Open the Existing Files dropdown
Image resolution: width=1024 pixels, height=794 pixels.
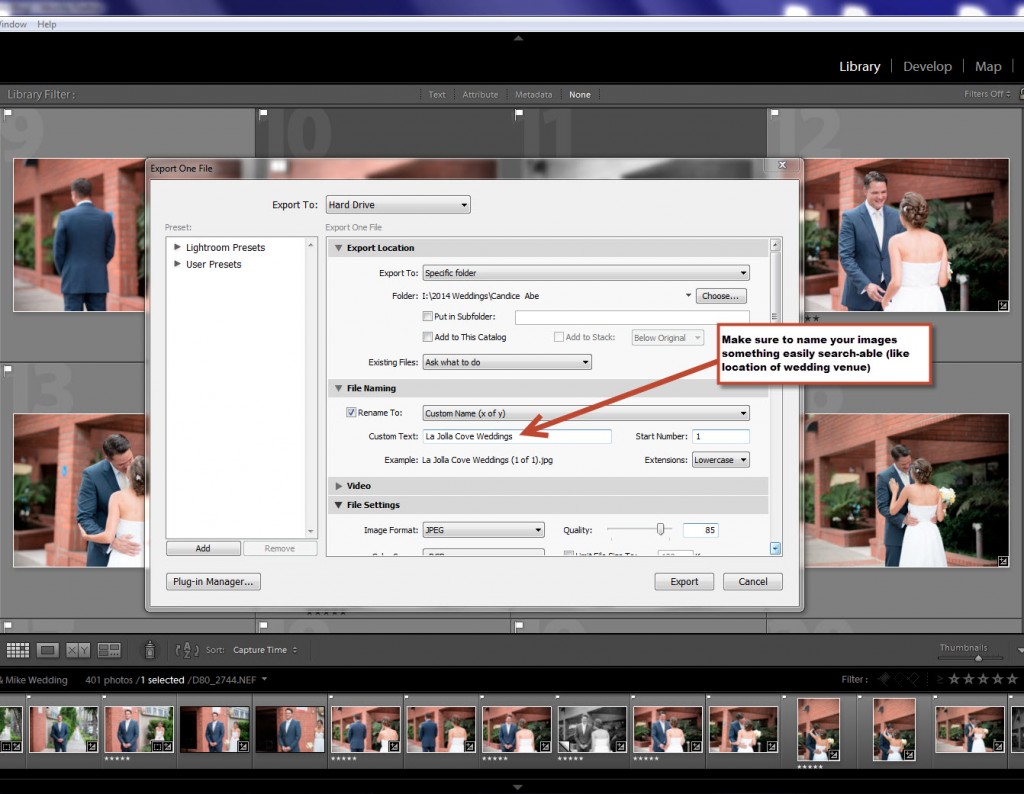pos(507,362)
